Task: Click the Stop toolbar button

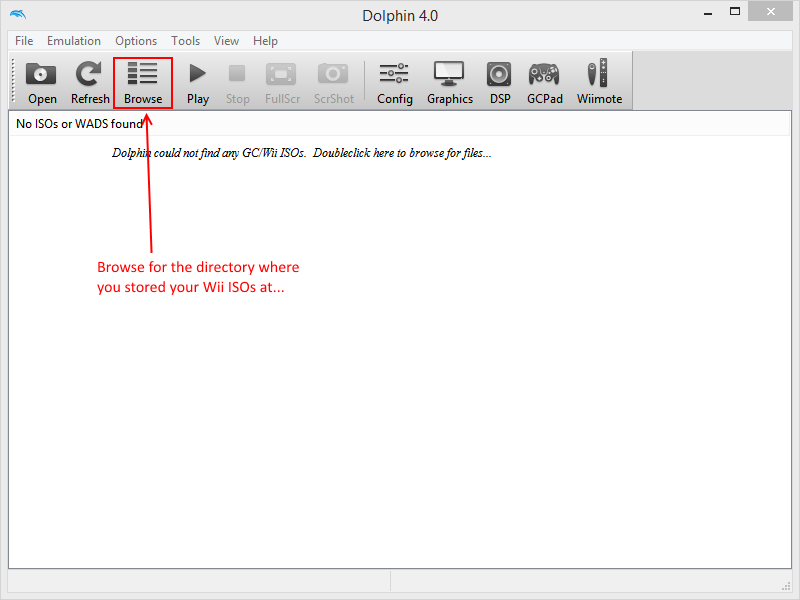Action: pos(237,83)
